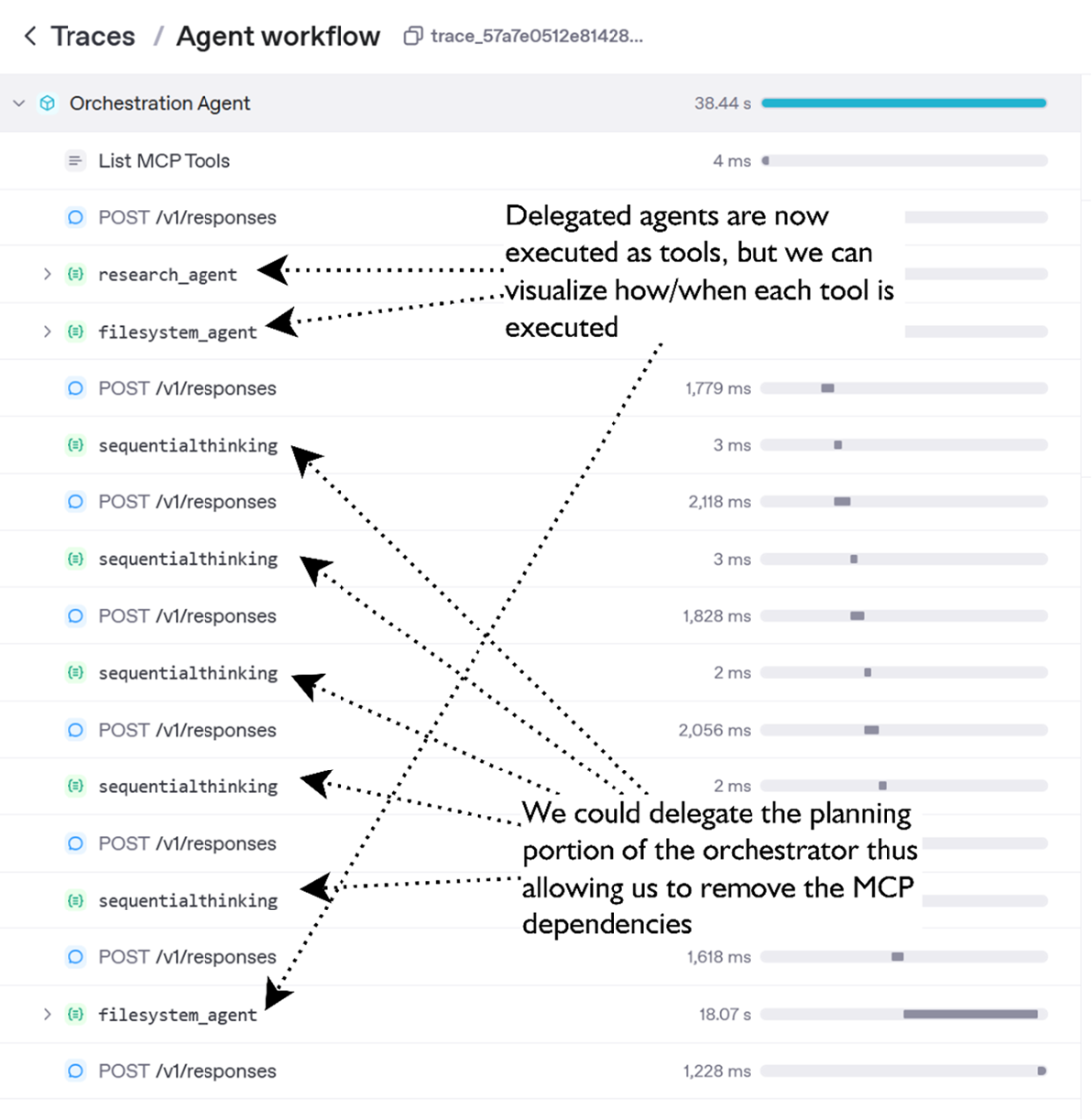Expand the research_agent span

tap(47, 274)
